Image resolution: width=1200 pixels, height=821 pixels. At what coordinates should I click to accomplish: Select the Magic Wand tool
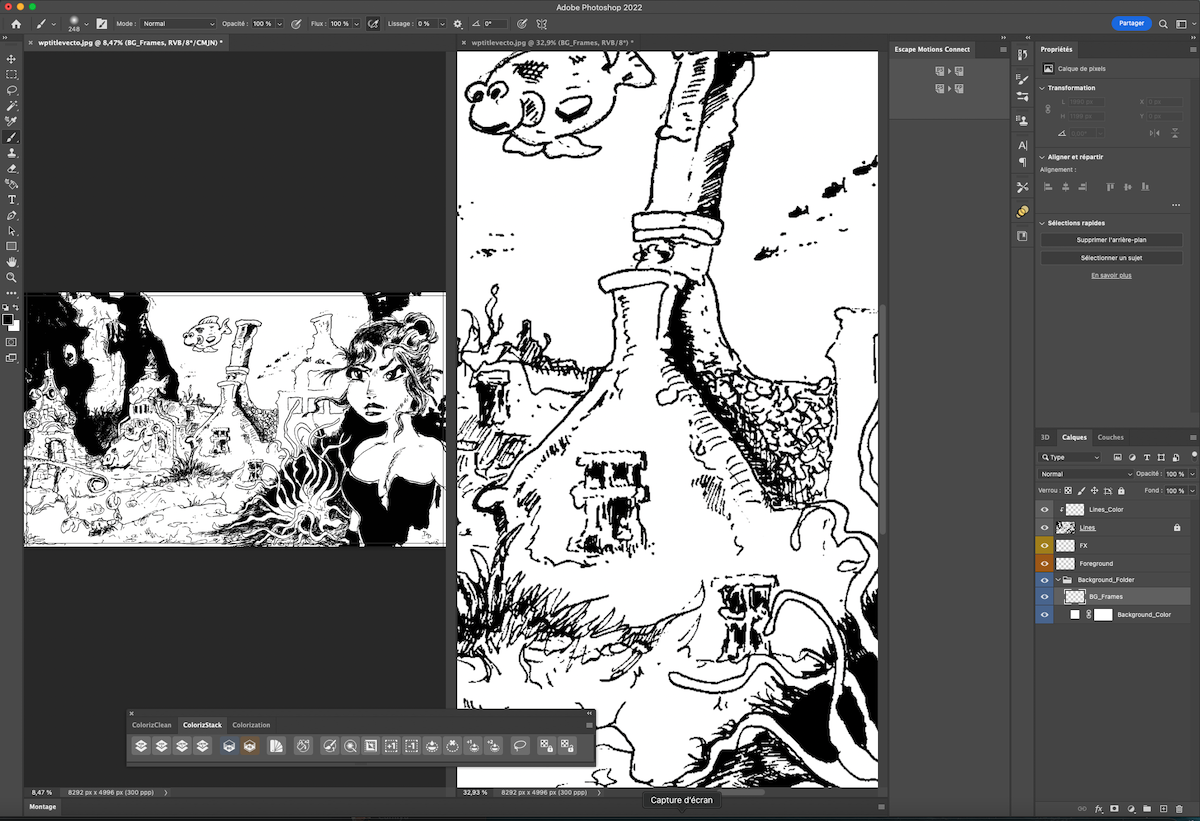click(x=12, y=105)
